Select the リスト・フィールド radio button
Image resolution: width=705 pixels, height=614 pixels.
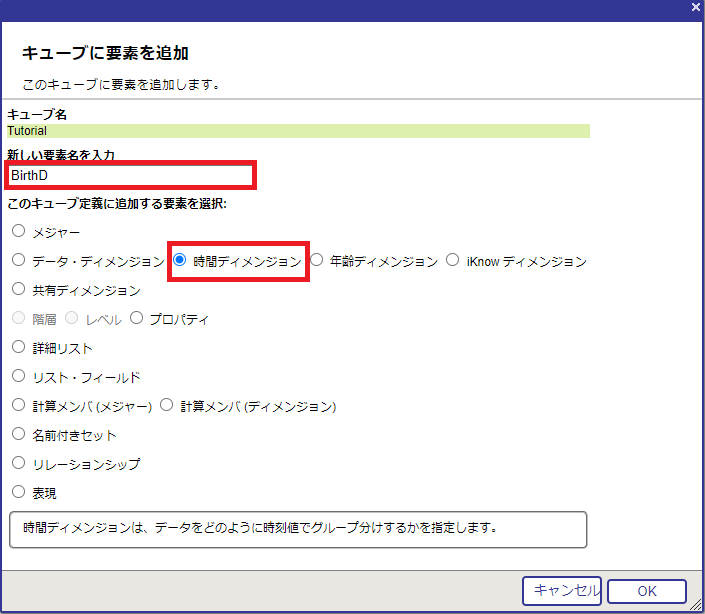click(18, 377)
